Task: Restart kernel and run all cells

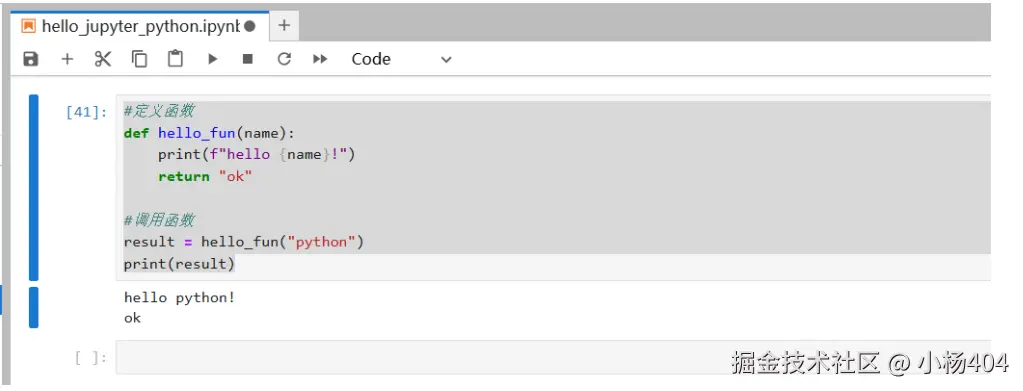Action: click(x=320, y=59)
